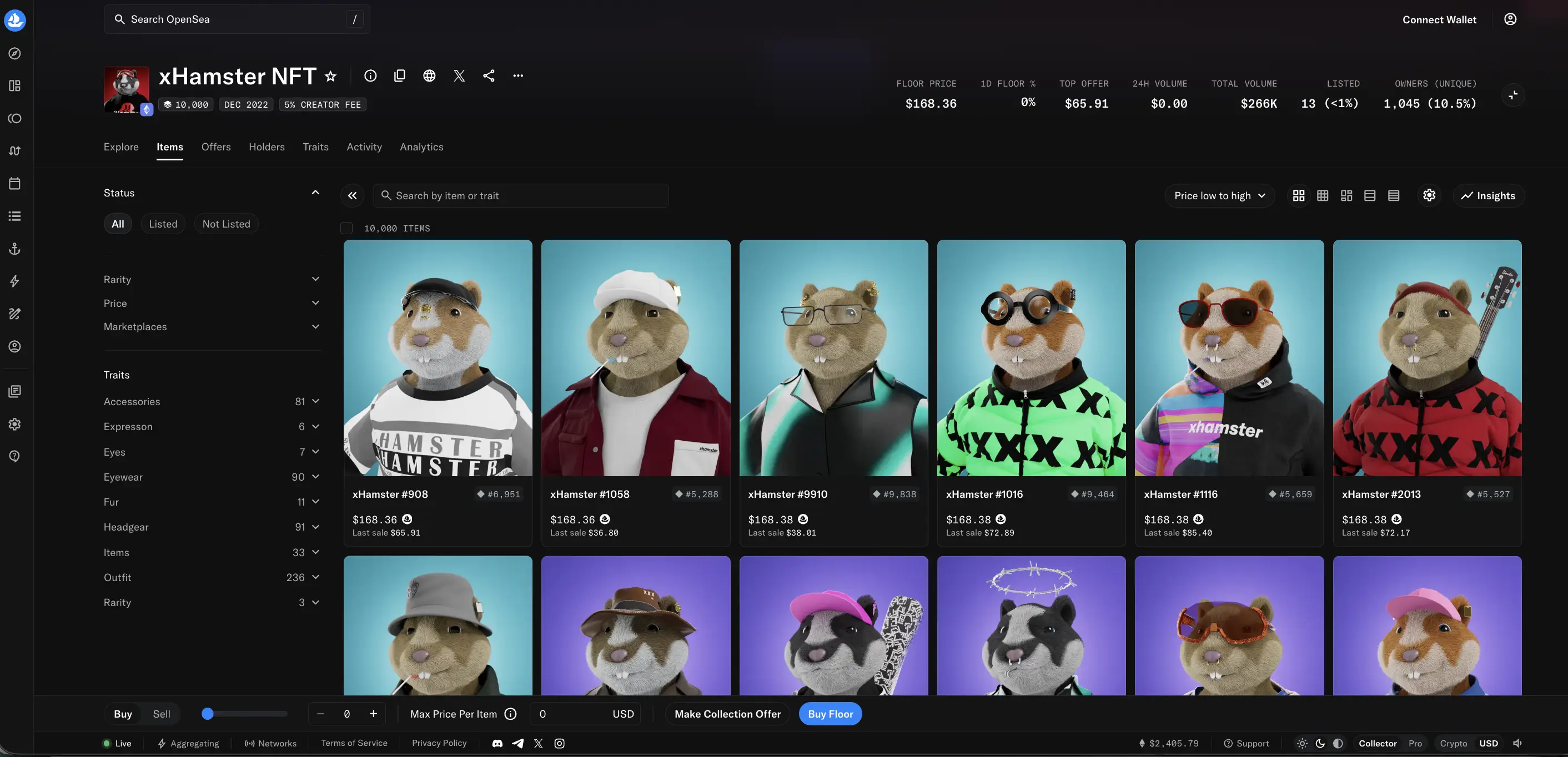This screenshot has height=757, width=1568.
Task: Open Discord link in footer
Action: tap(497, 743)
